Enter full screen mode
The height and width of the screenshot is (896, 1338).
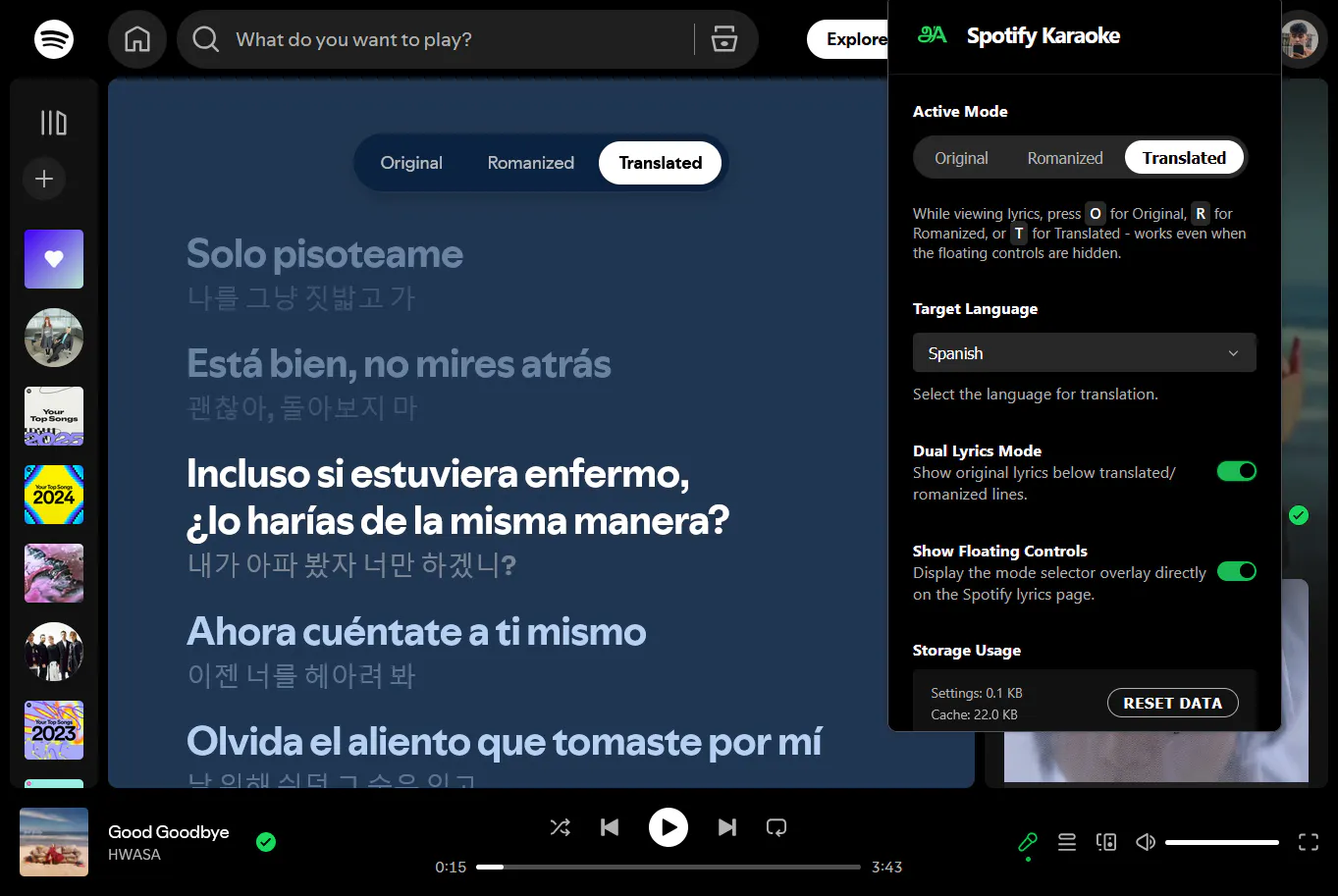tap(1309, 842)
